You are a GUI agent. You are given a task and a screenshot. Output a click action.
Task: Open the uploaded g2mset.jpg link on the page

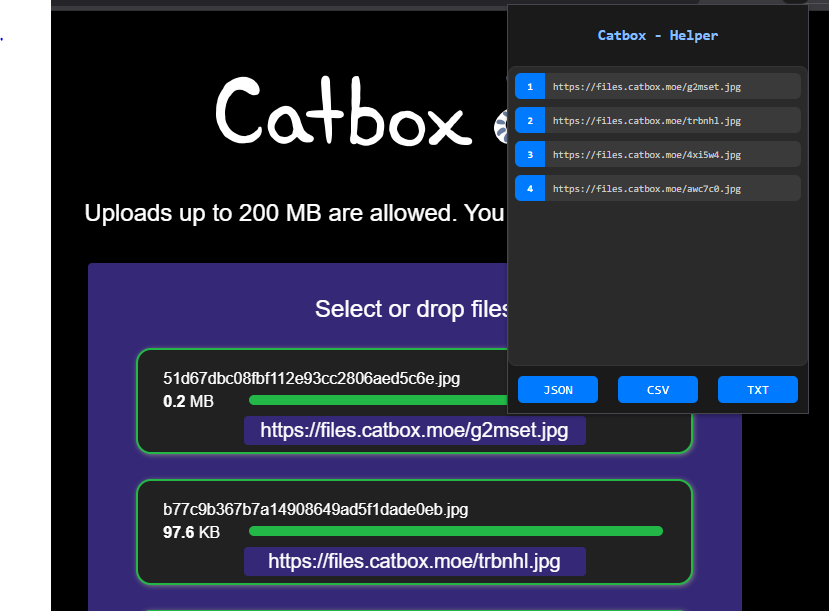414,430
